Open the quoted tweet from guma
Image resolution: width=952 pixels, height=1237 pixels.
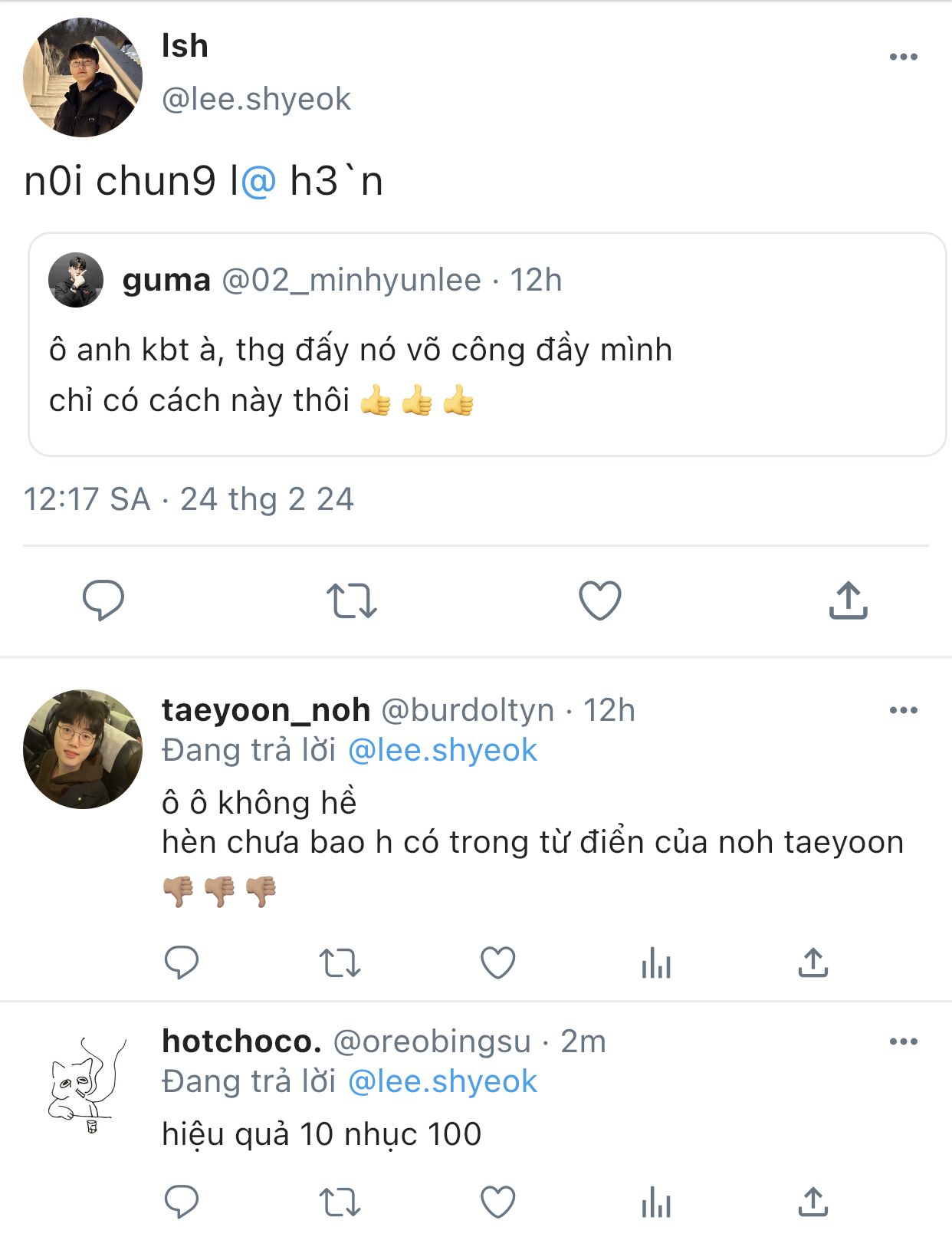pos(487,344)
